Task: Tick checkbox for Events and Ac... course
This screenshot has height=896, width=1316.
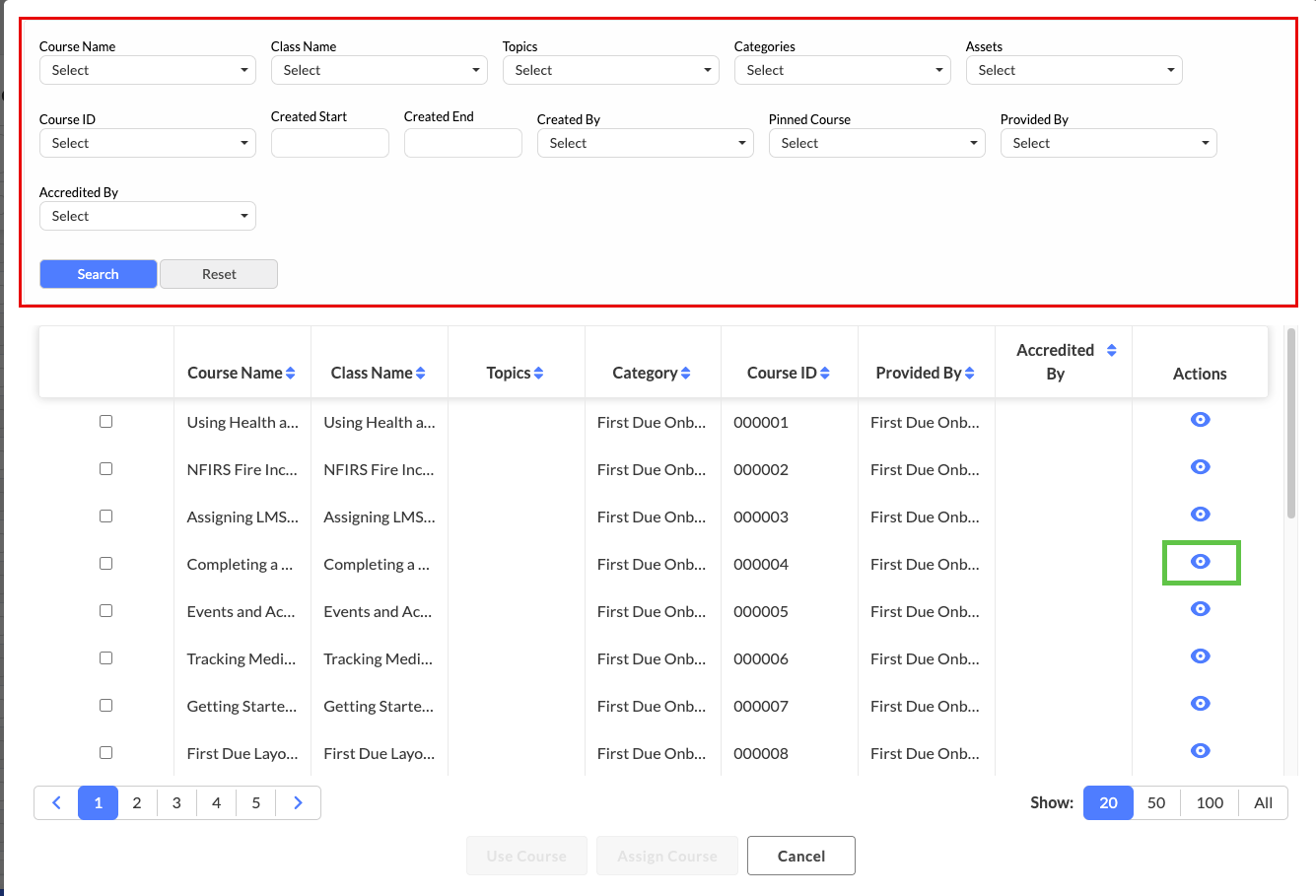Action: (x=105, y=611)
